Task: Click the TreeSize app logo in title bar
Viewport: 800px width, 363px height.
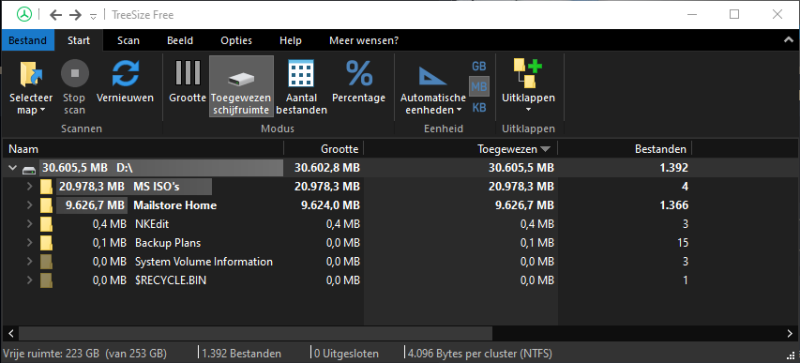Action: (24, 14)
